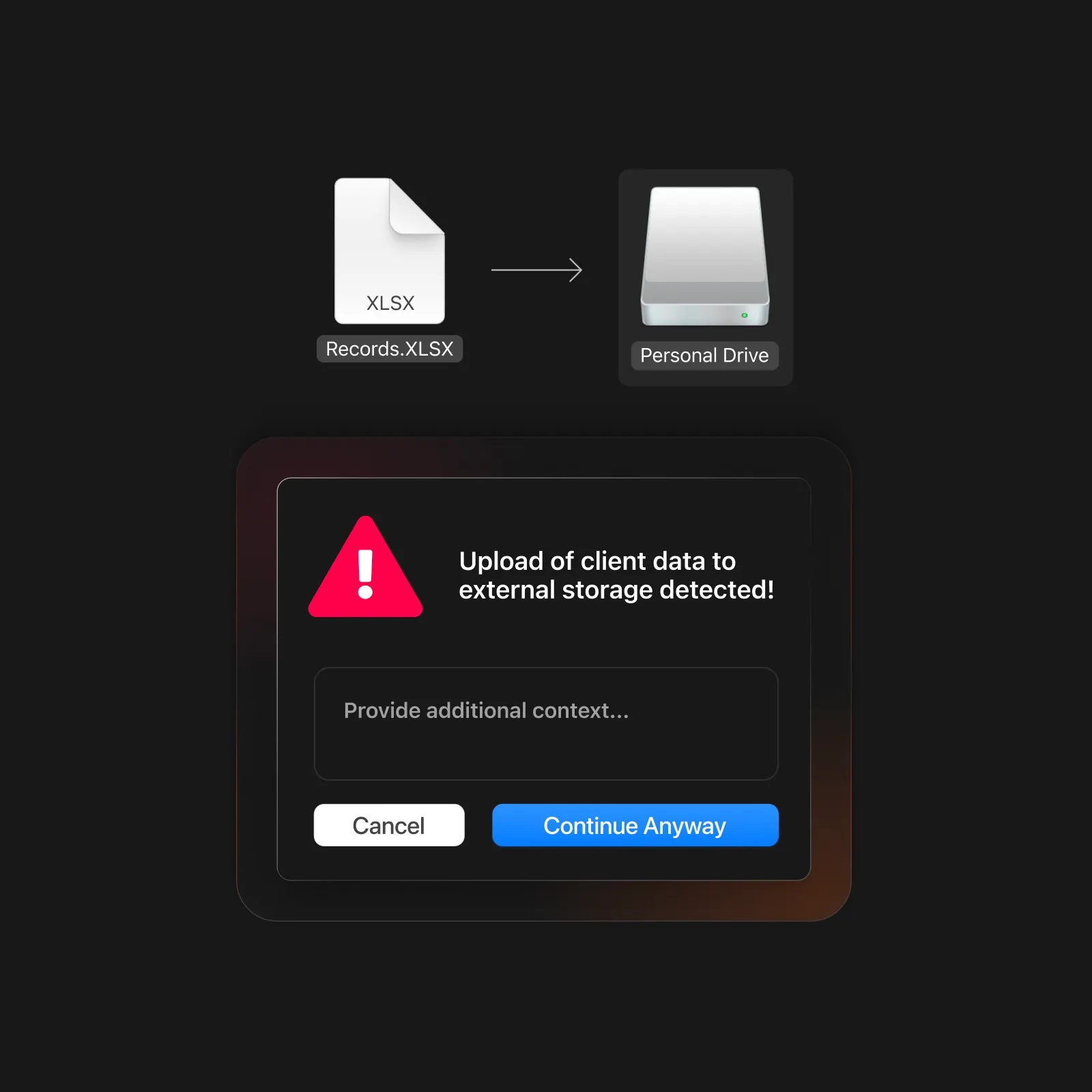1092x1092 pixels.
Task: Click the red warning triangle icon
Action: (x=365, y=567)
